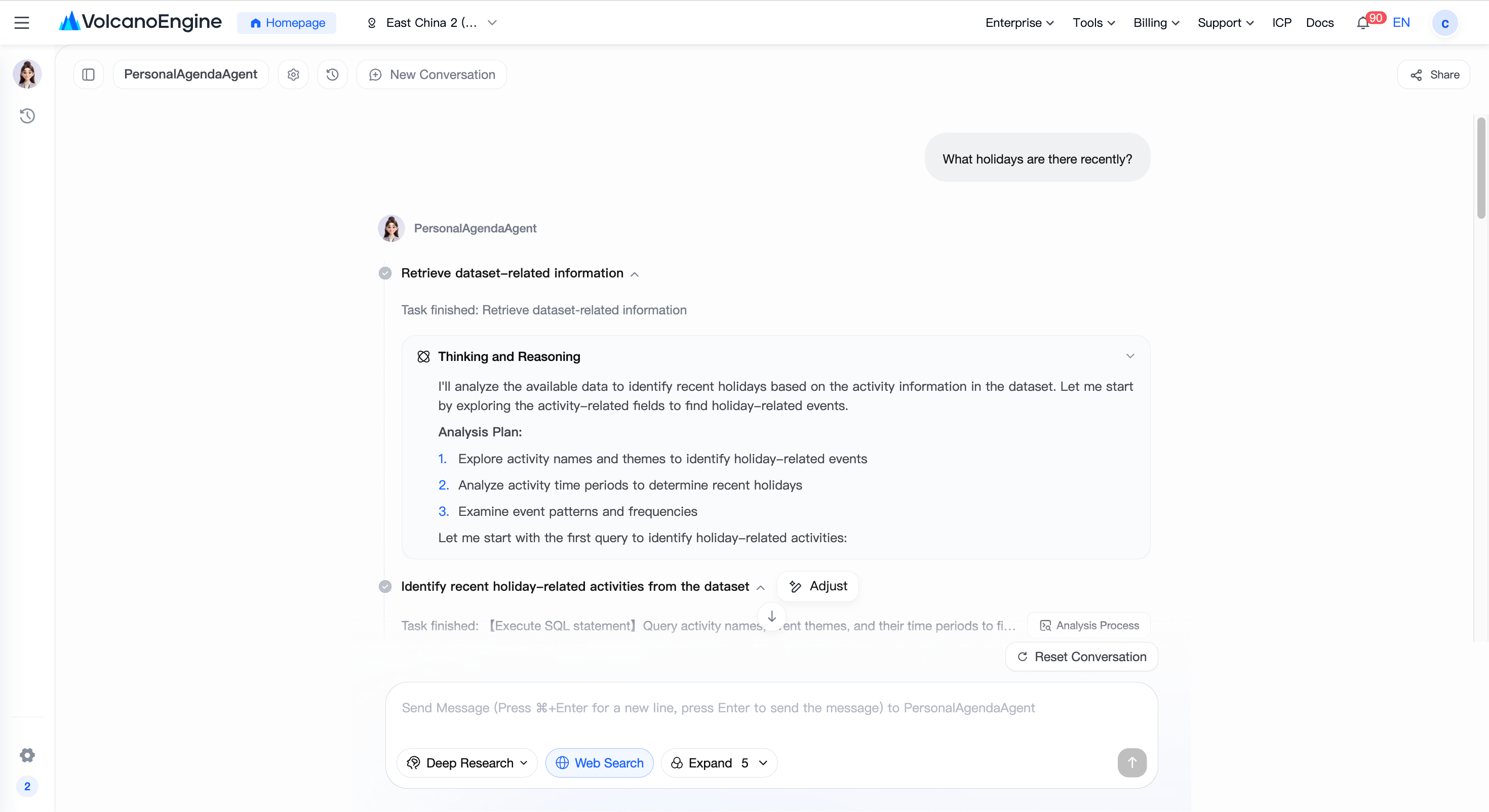
Task: Open the Billing menu
Action: click(1156, 23)
